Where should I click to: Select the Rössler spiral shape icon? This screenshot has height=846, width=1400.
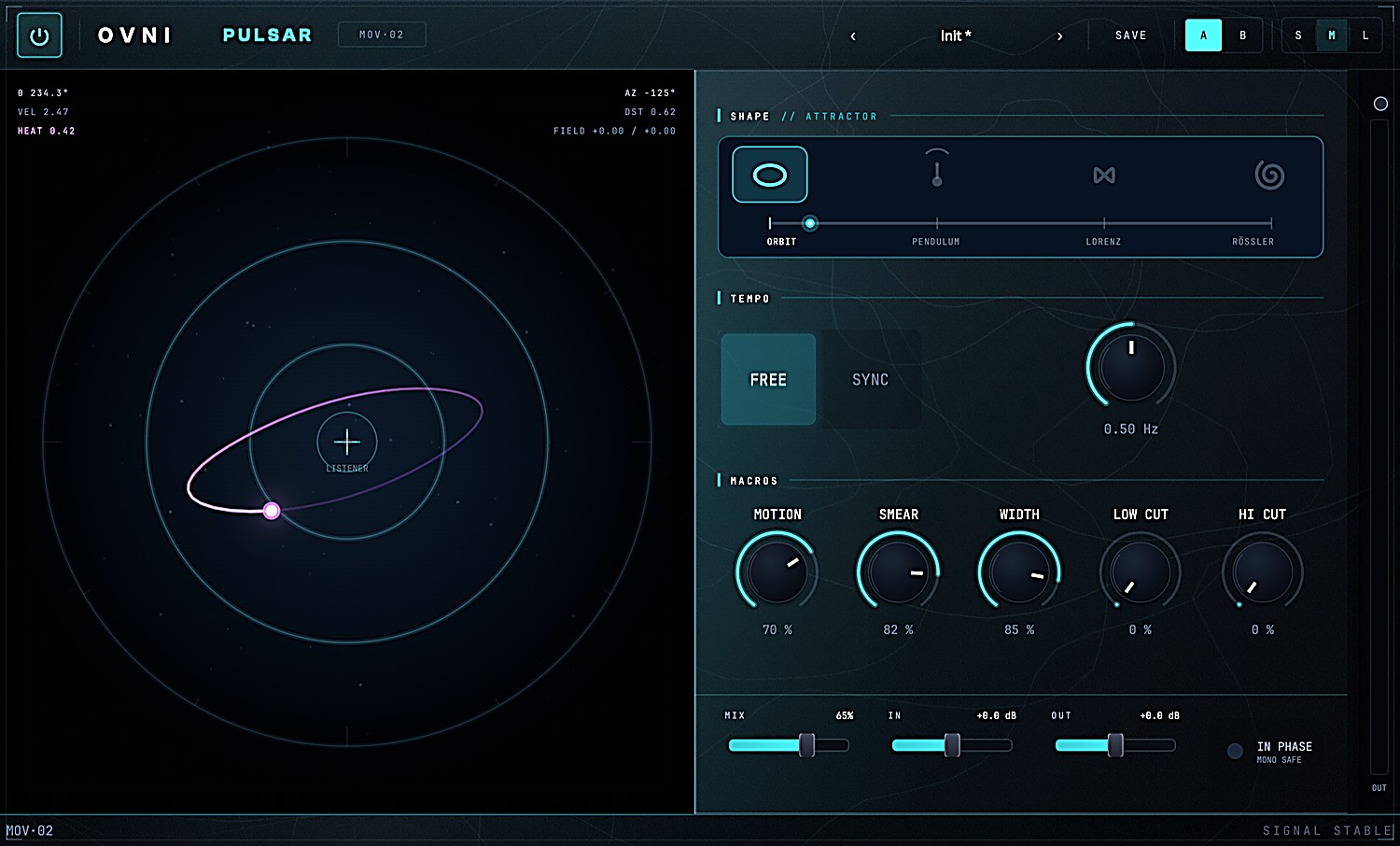point(1269,175)
